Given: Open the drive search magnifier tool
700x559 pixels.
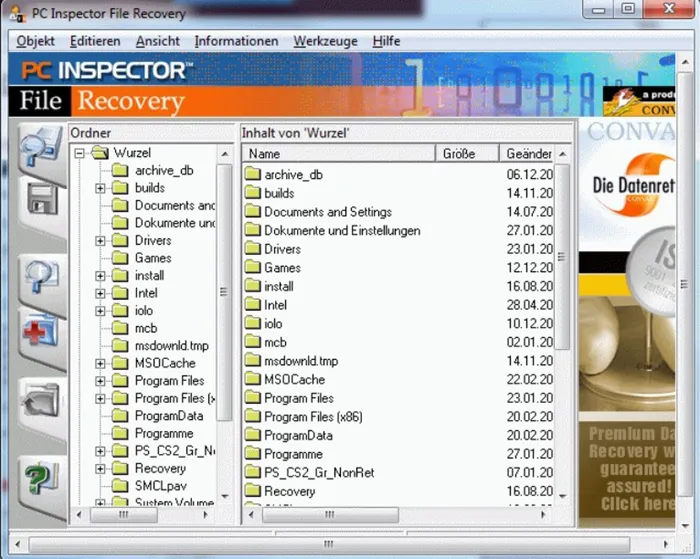Looking at the screenshot, I should tap(40, 147).
